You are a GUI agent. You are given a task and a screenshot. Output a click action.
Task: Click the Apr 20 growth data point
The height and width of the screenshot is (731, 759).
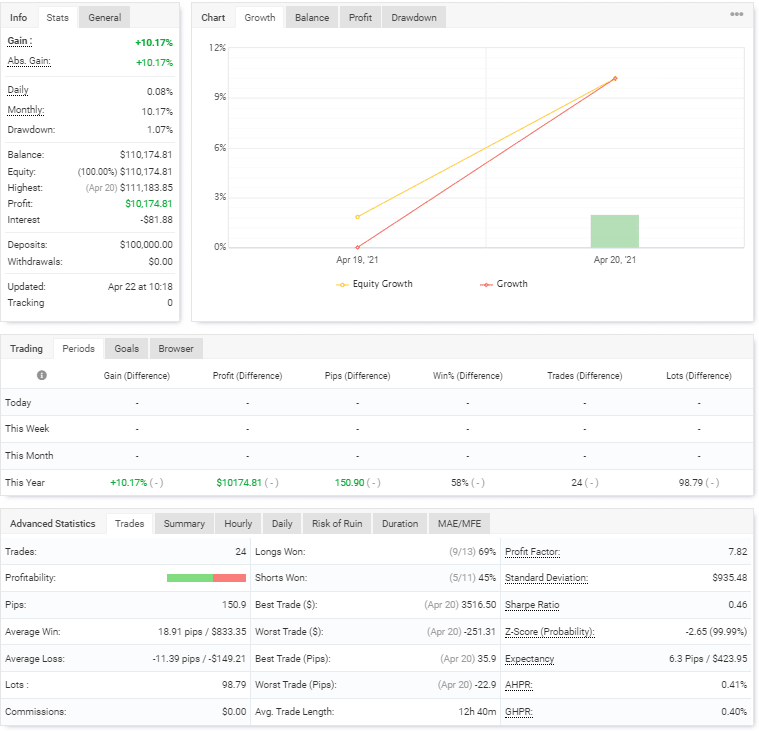click(x=615, y=78)
